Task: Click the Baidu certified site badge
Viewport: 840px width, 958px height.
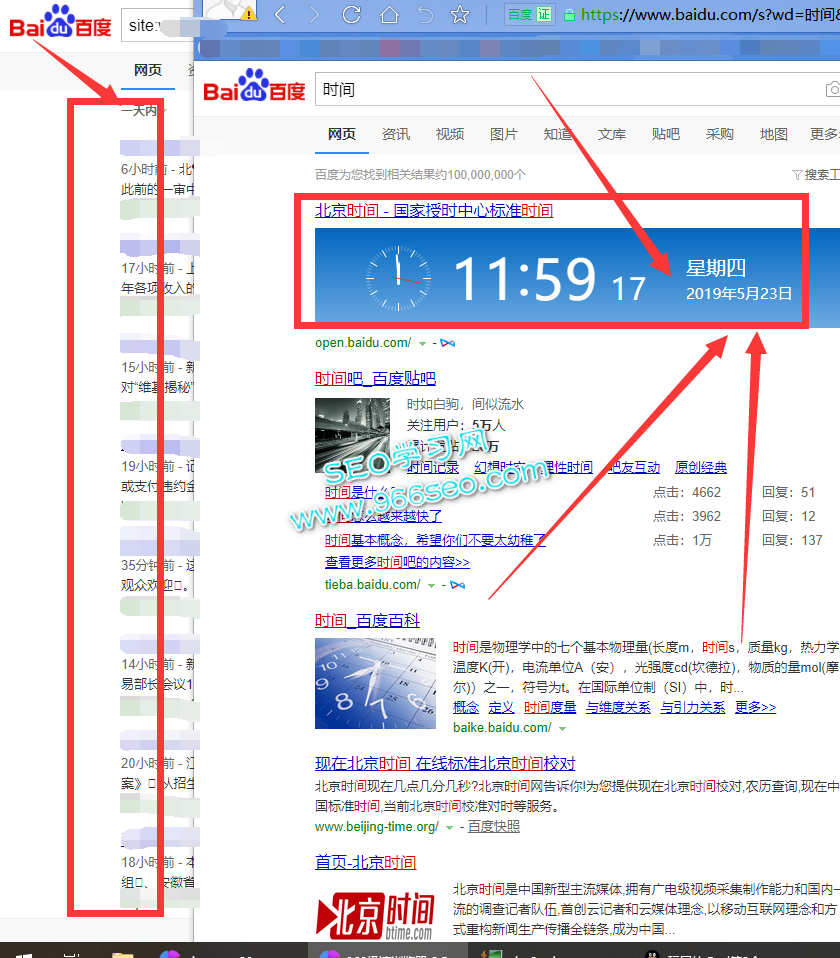Action: (x=530, y=14)
